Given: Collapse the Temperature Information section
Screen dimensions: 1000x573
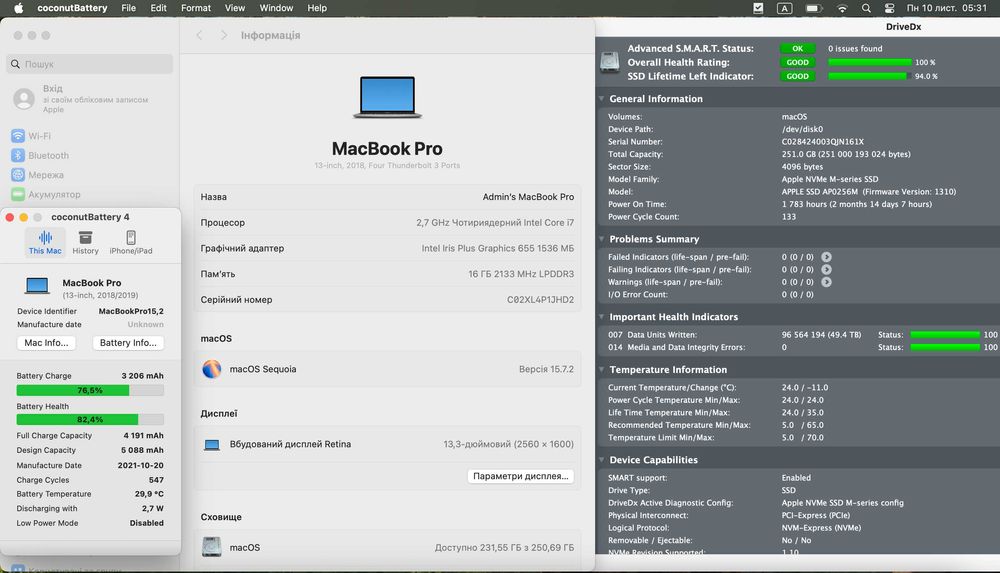Looking at the screenshot, I should tap(601, 369).
